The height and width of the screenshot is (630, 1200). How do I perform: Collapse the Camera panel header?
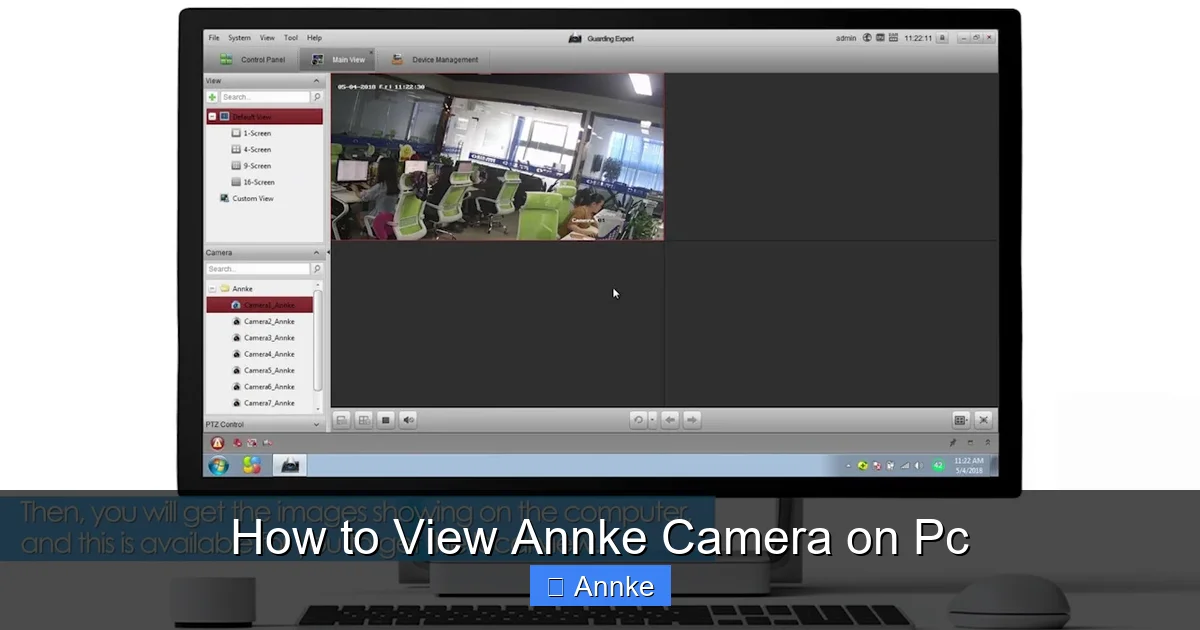click(x=317, y=253)
